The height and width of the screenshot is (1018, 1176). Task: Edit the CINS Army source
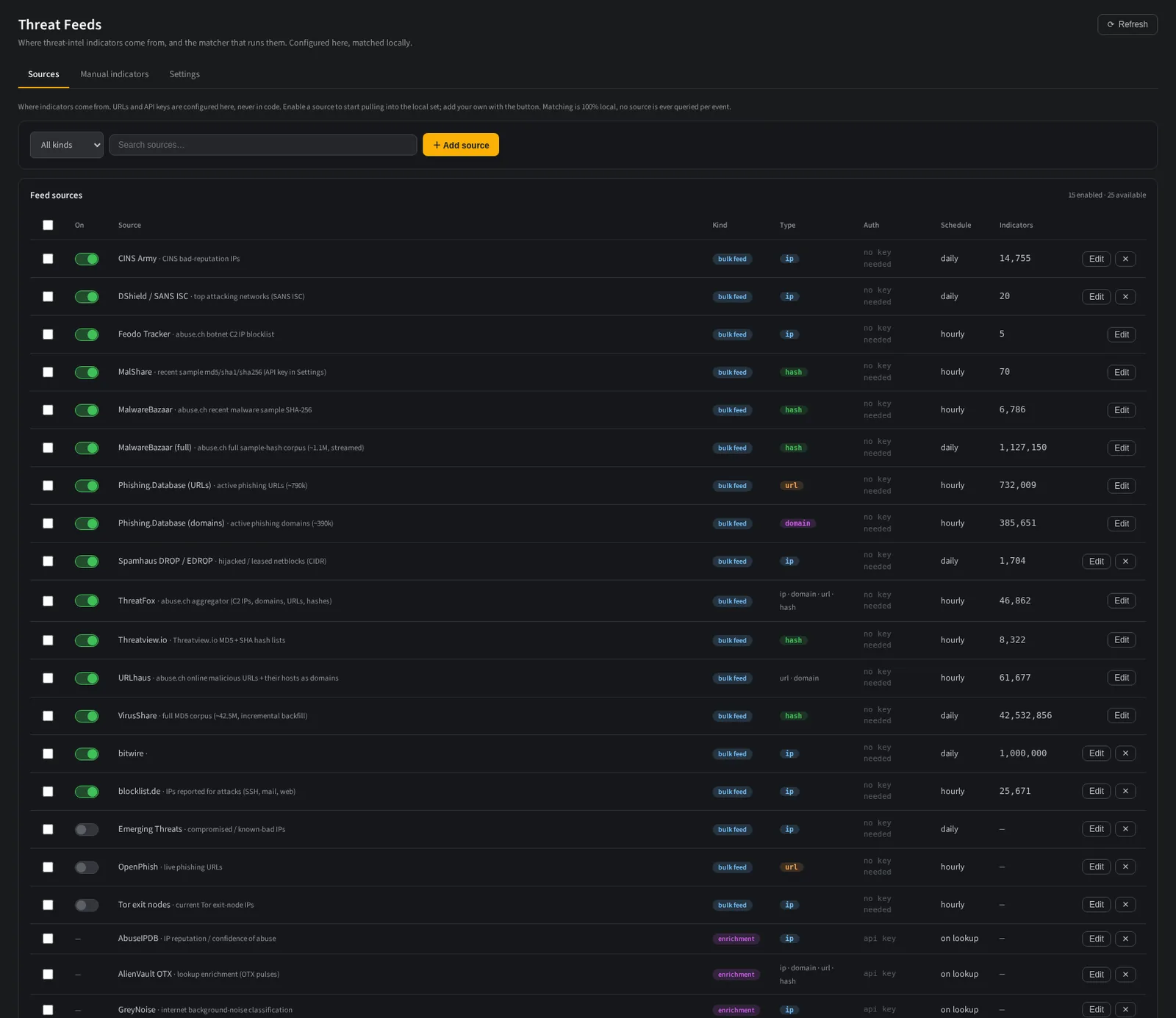pos(1096,259)
